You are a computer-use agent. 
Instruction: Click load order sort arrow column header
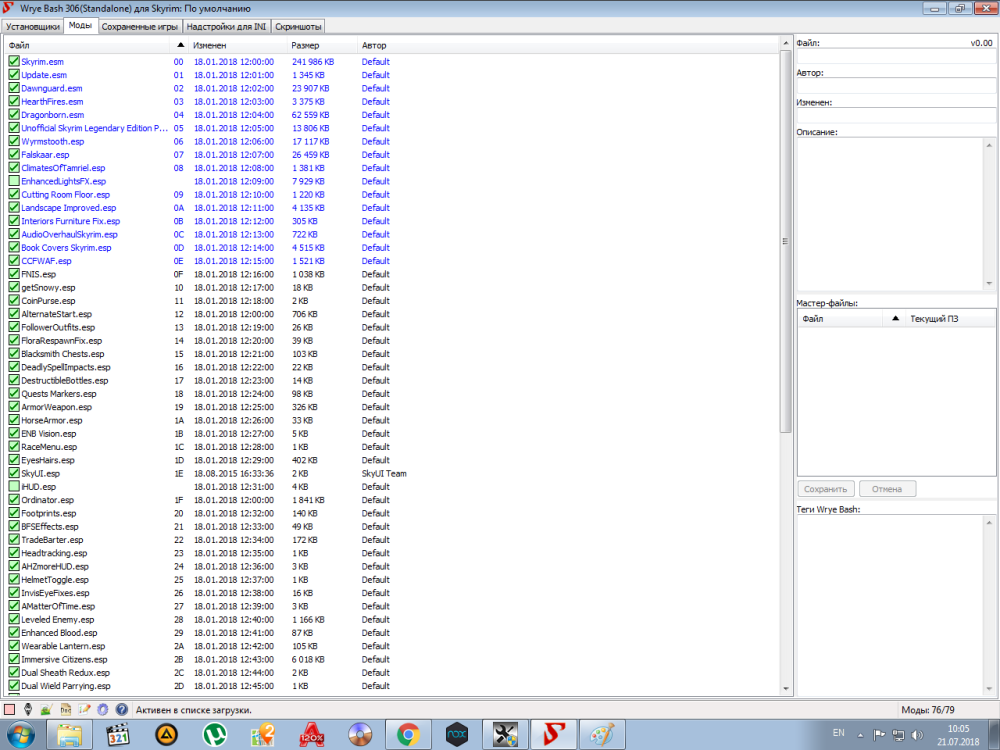(180, 45)
